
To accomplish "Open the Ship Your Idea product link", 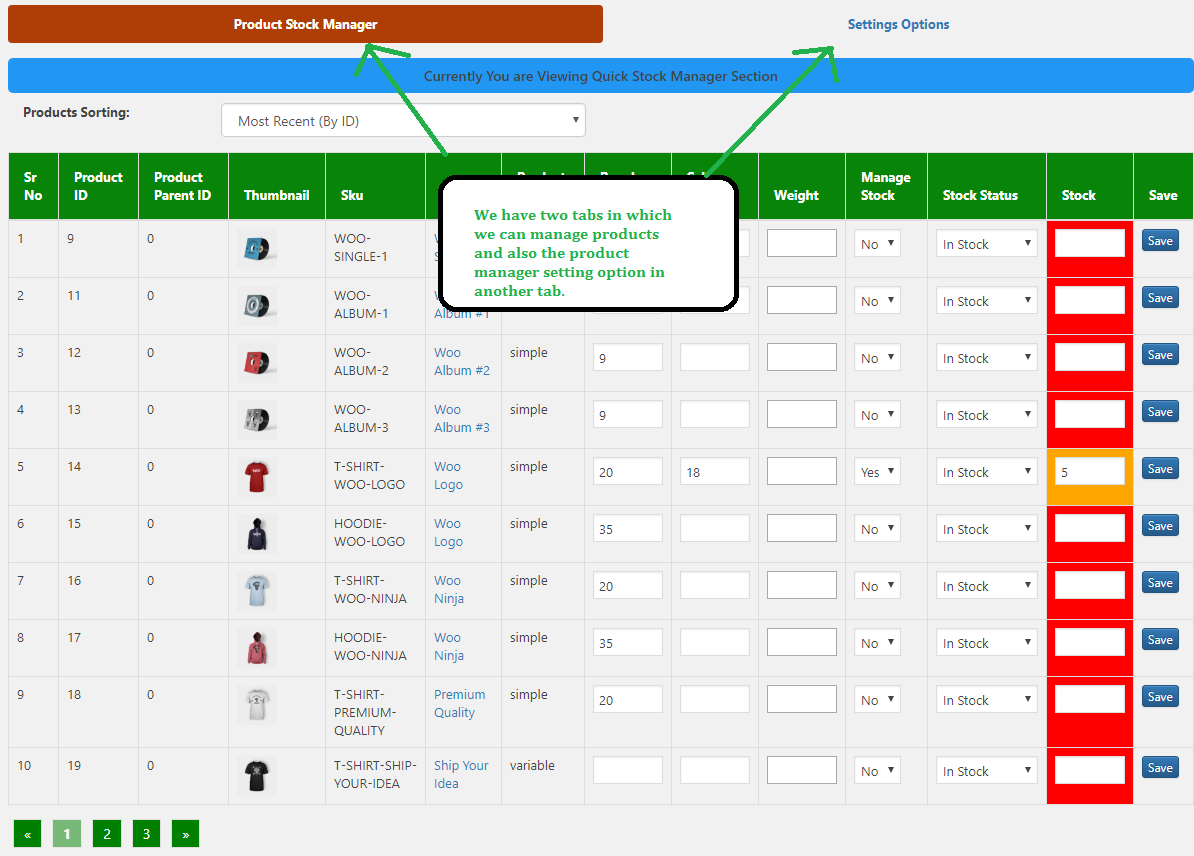I will 461,774.
